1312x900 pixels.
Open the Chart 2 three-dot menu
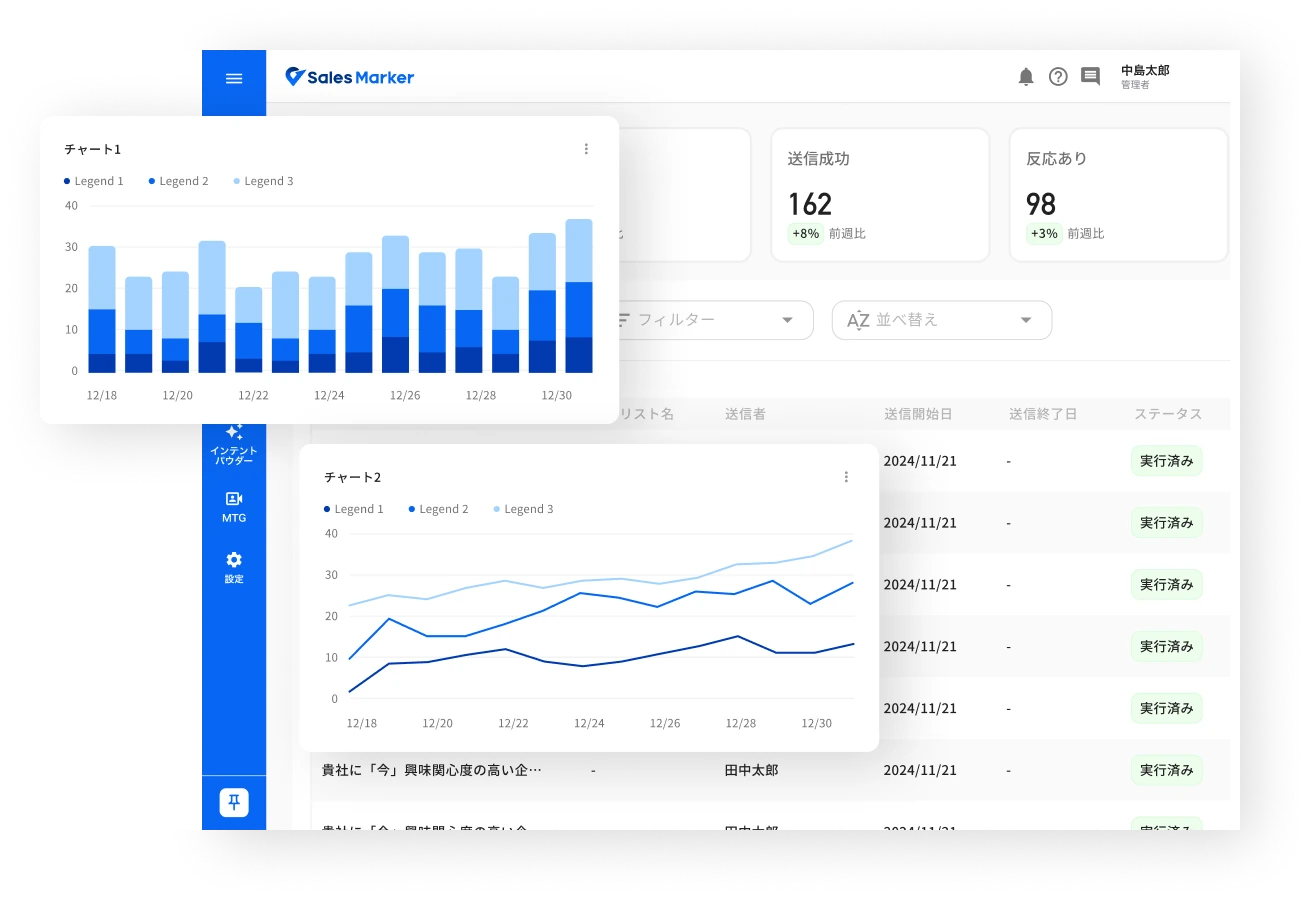point(846,477)
